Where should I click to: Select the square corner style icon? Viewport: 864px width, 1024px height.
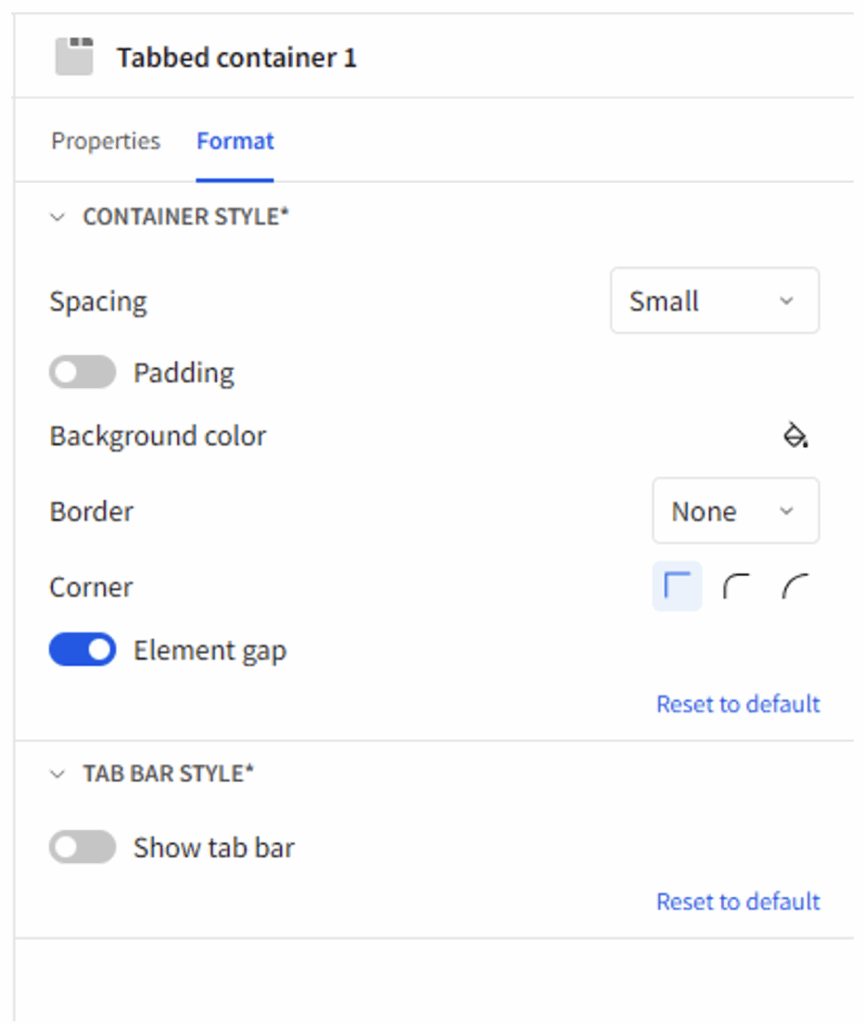pyautogui.click(x=677, y=586)
